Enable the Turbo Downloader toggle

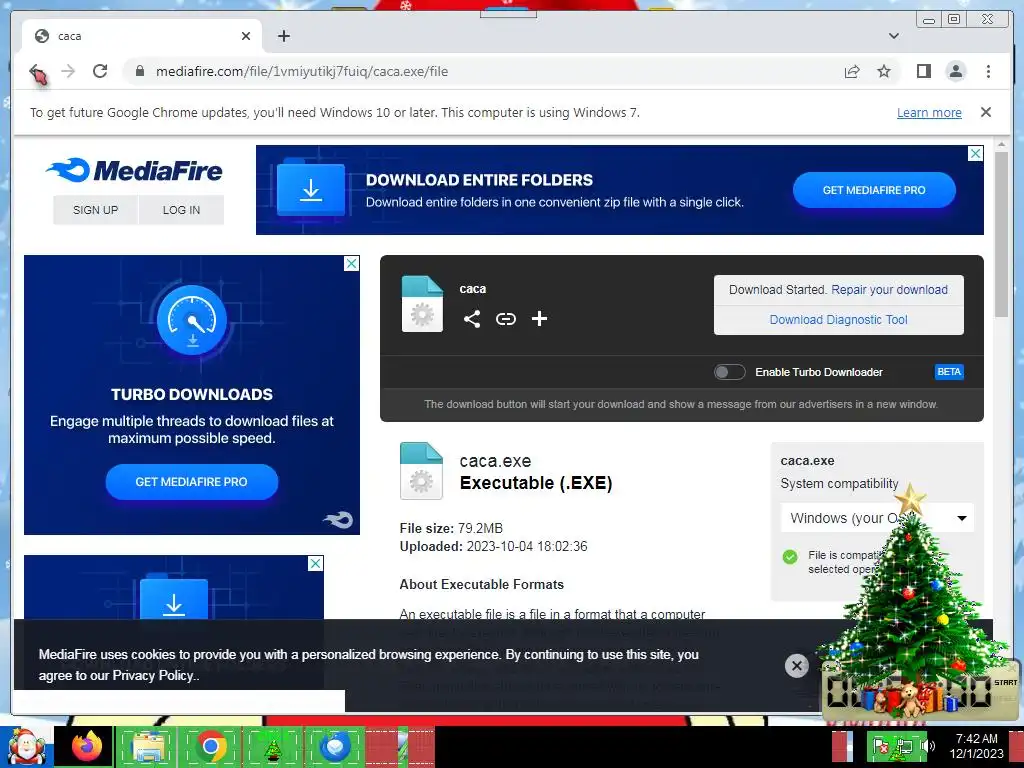click(x=729, y=372)
